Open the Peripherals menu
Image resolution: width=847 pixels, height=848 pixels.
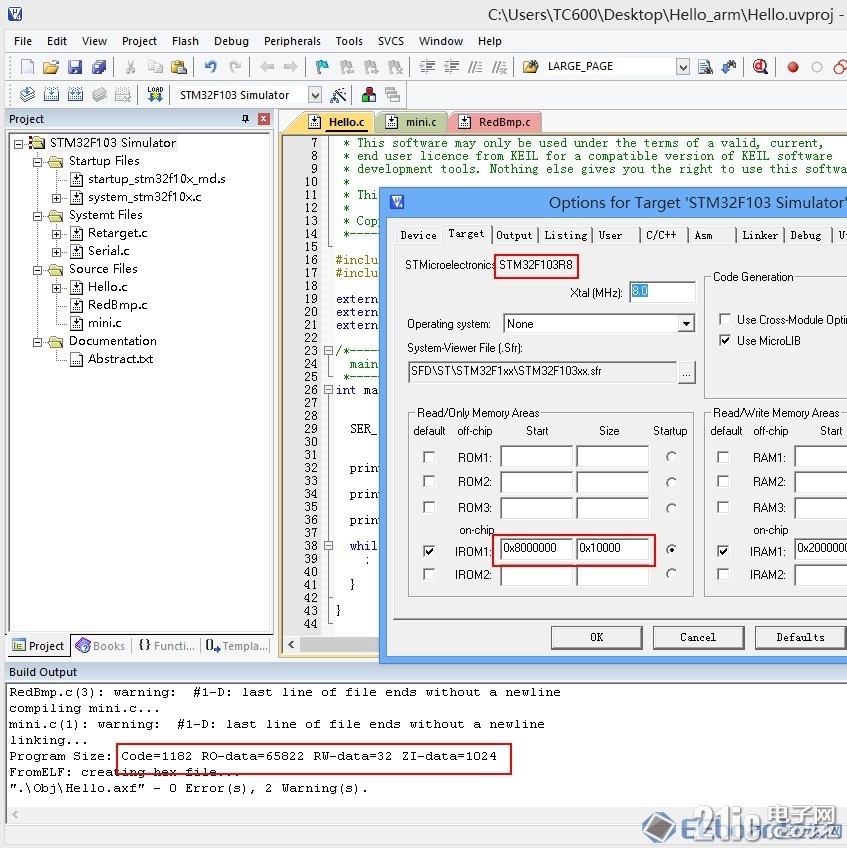(292, 41)
